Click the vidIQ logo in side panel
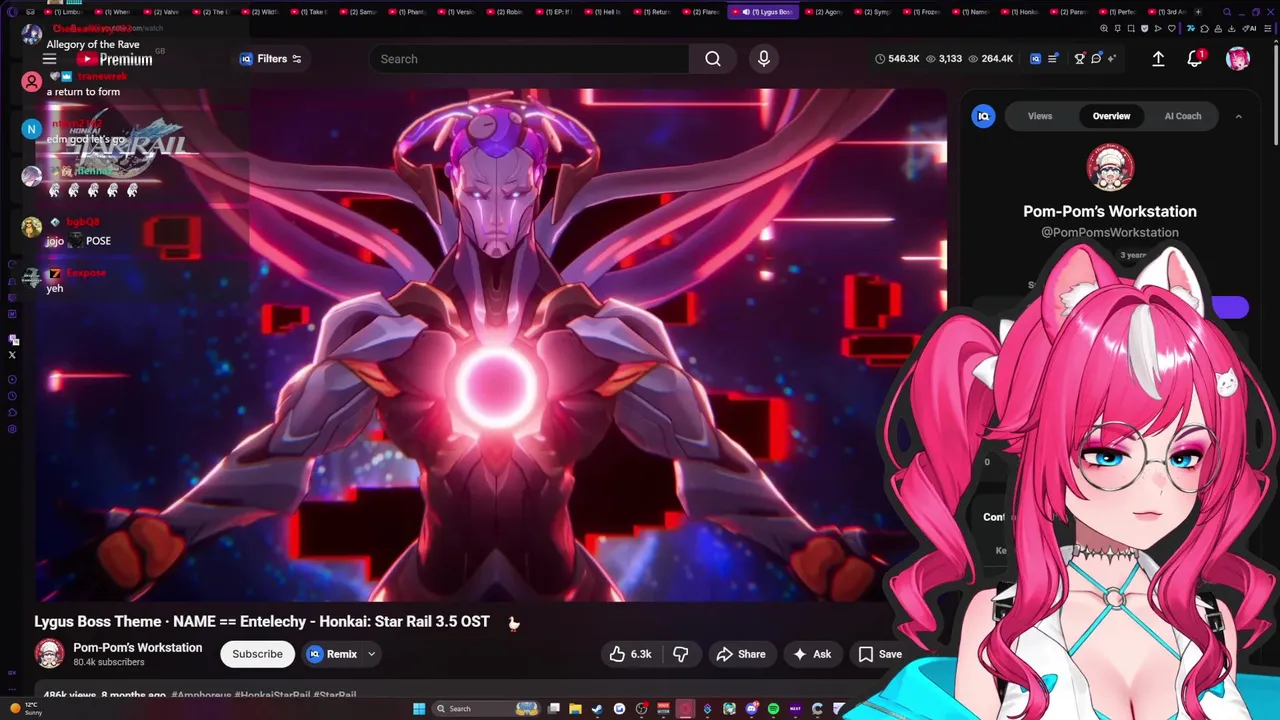Viewport: 1280px width, 720px height. (983, 116)
